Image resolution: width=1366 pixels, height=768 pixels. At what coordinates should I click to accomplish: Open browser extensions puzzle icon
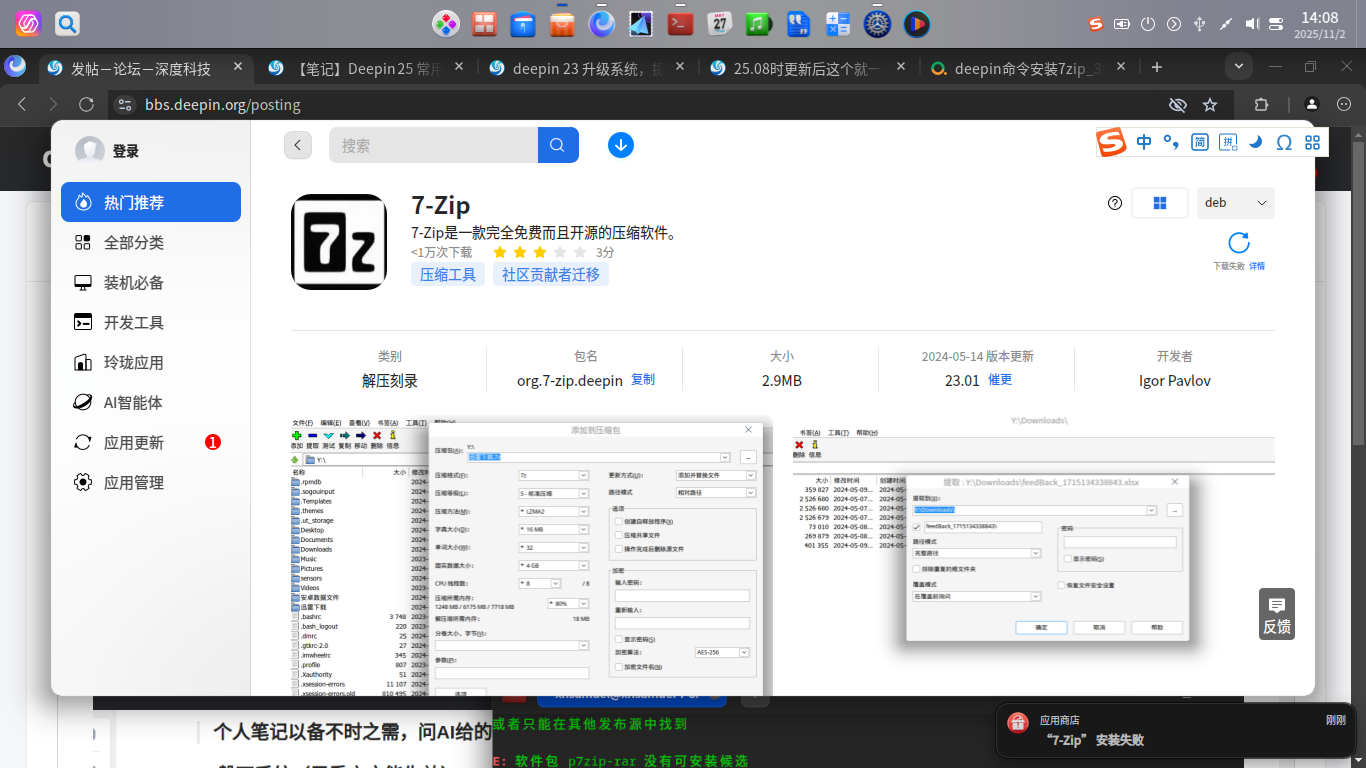click(x=1261, y=105)
